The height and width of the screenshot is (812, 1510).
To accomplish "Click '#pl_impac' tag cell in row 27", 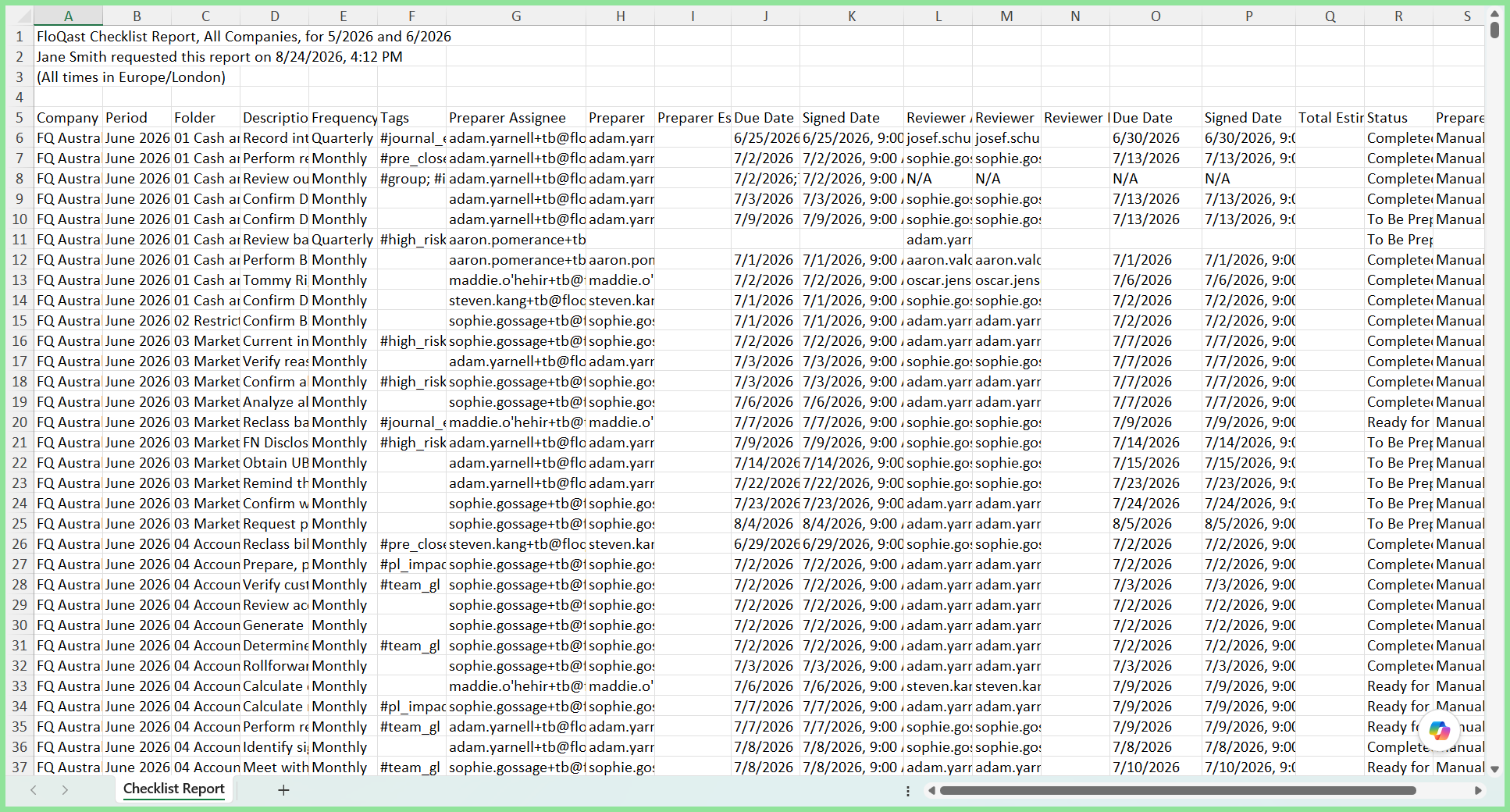I will (411, 564).
